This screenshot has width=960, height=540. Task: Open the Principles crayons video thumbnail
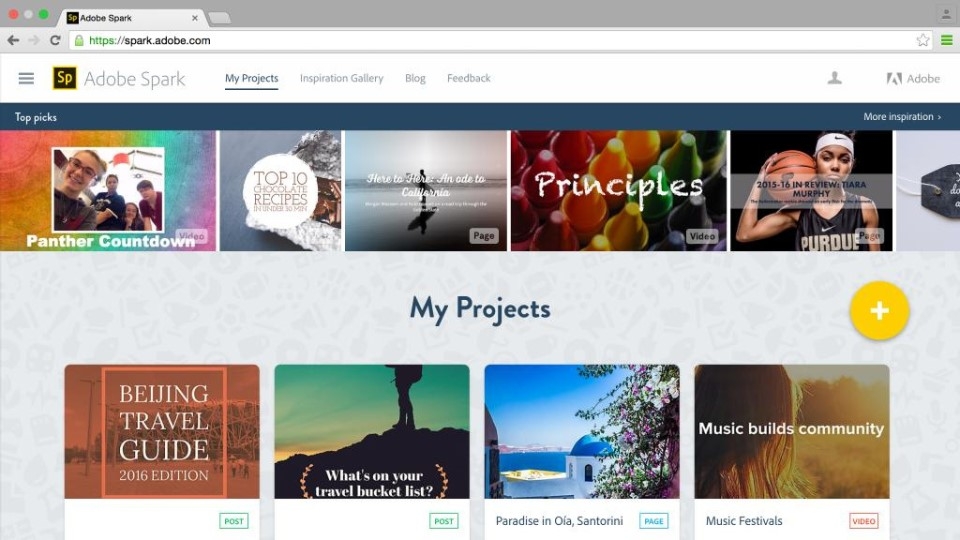[618, 190]
